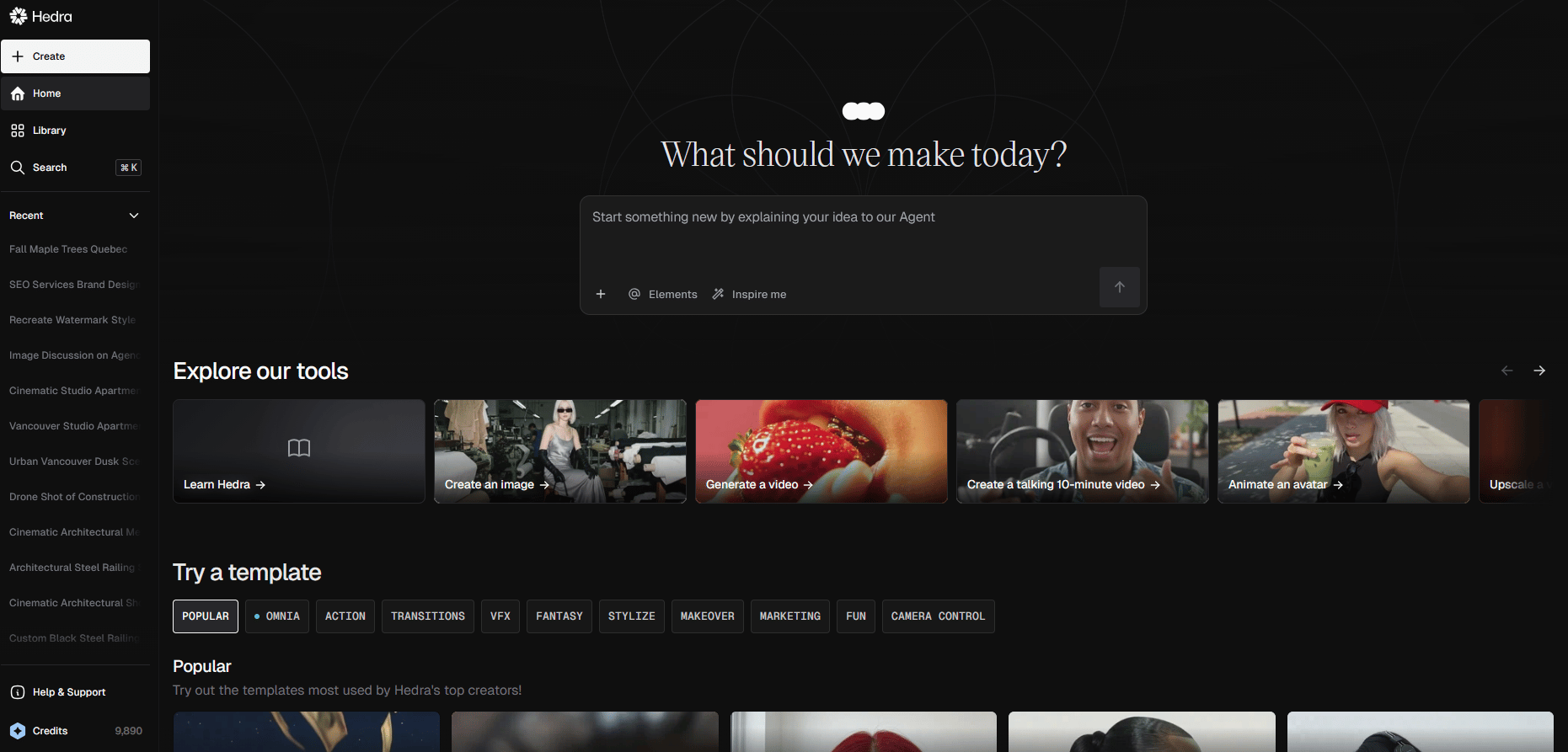Screen dimensions: 1568x752
Task: Click the ⌘K search shortcut badge
Action: [x=128, y=168]
